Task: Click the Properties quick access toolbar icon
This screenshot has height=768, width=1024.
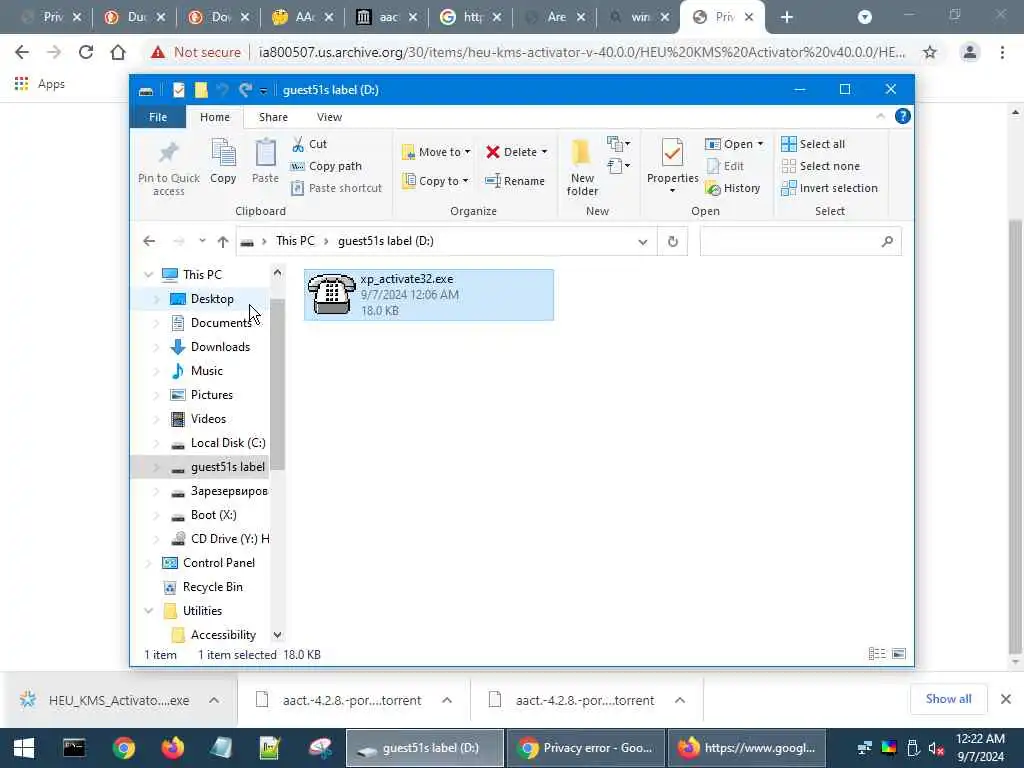Action: tap(178, 90)
